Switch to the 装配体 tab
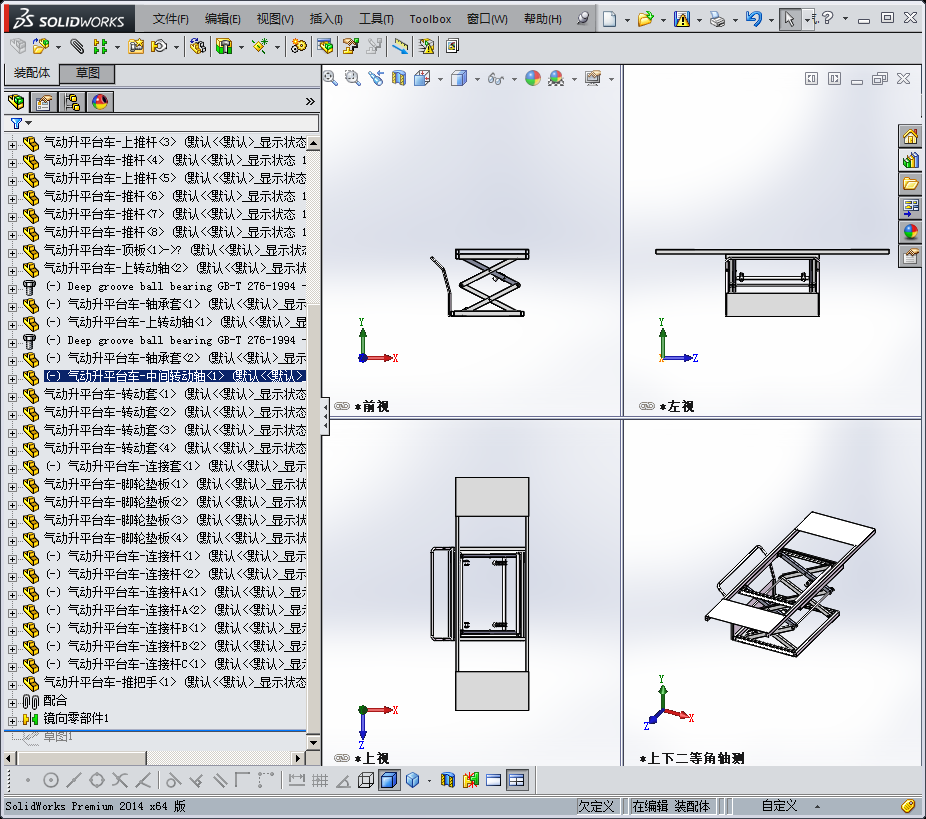Image resolution: width=926 pixels, height=819 pixels. click(x=32, y=73)
